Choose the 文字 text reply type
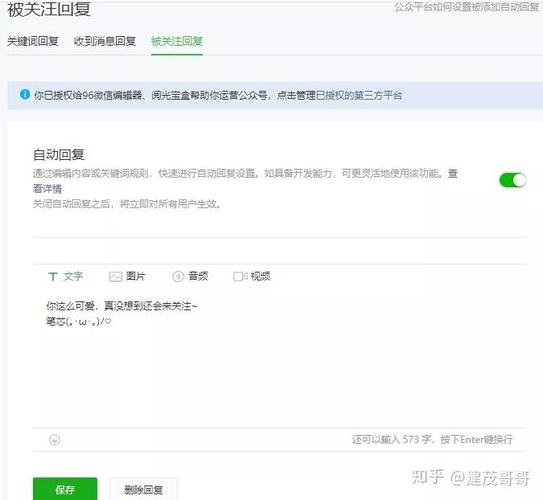The width and height of the screenshot is (543, 500). pyautogui.click(x=66, y=276)
